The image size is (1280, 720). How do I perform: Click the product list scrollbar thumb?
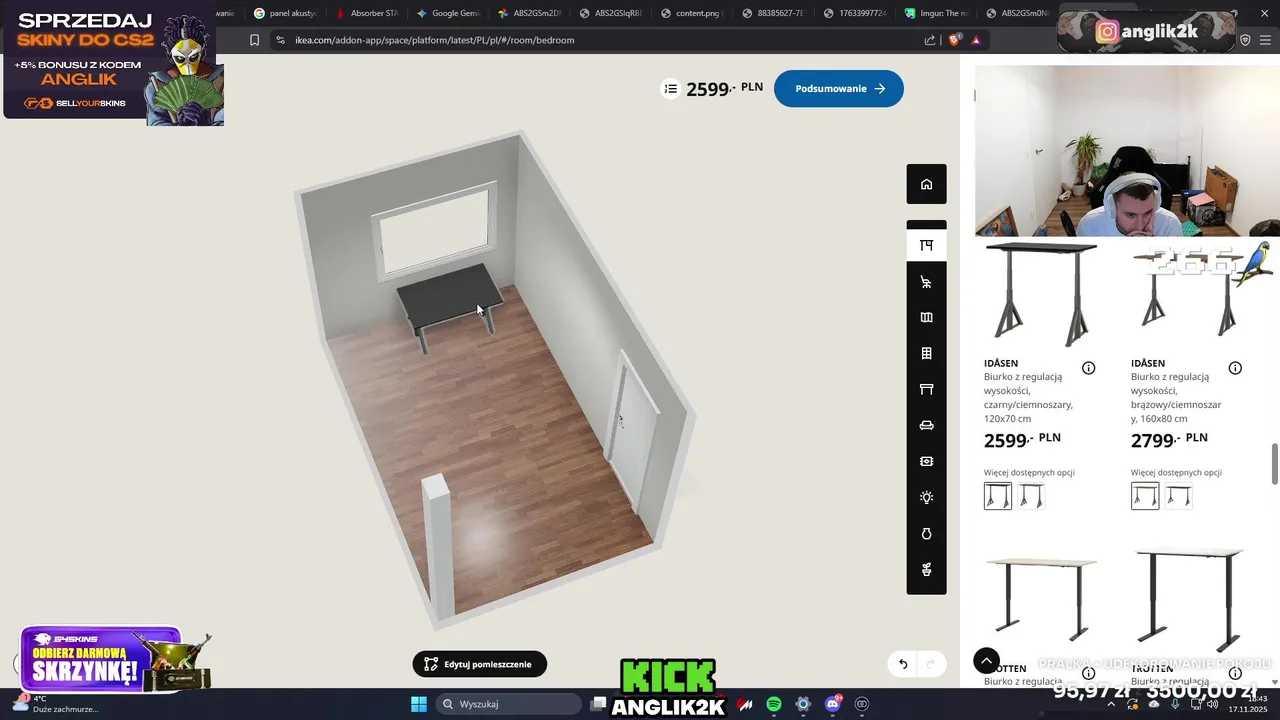tap(1274, 464)
